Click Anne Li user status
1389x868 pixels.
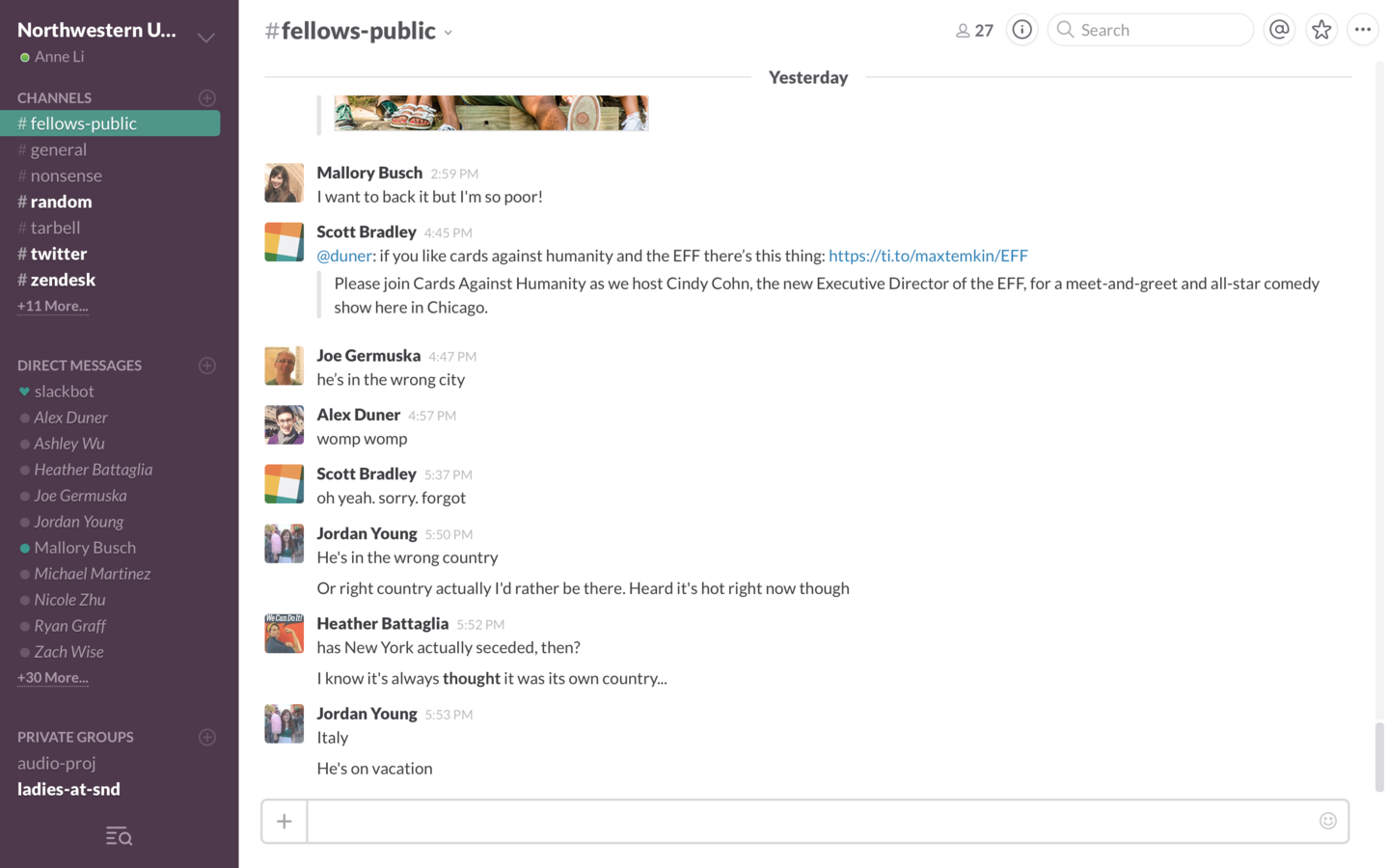[52, 57]
